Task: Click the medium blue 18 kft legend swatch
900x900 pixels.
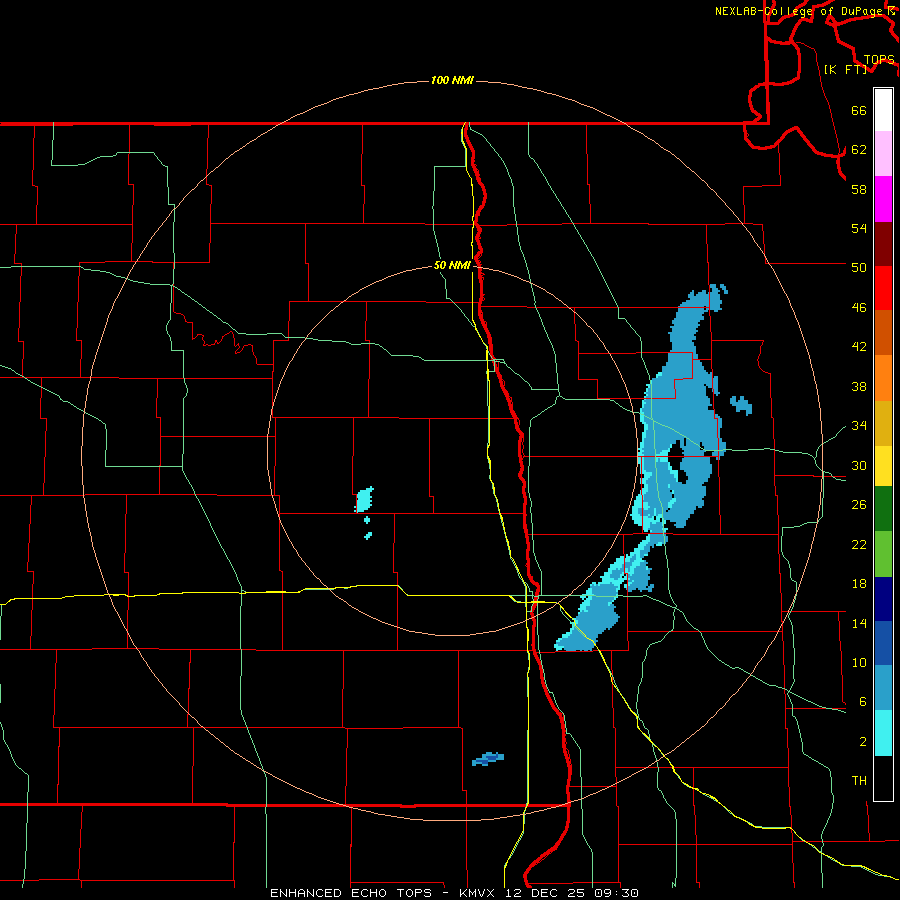Action: (x=883, y=643)
